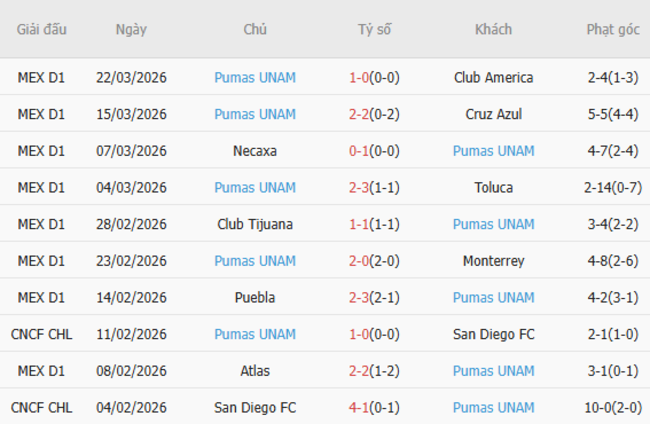The width and height of the screenshot is (650, 424).
Task: Open Atlas team entry
Action: pyautogui.click(x=254, y=371)
